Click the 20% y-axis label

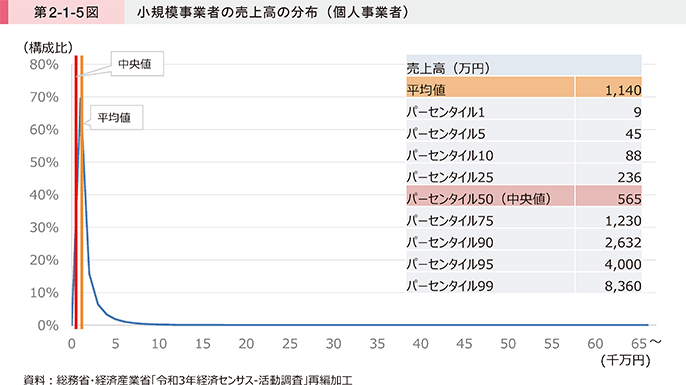[44, 260]
